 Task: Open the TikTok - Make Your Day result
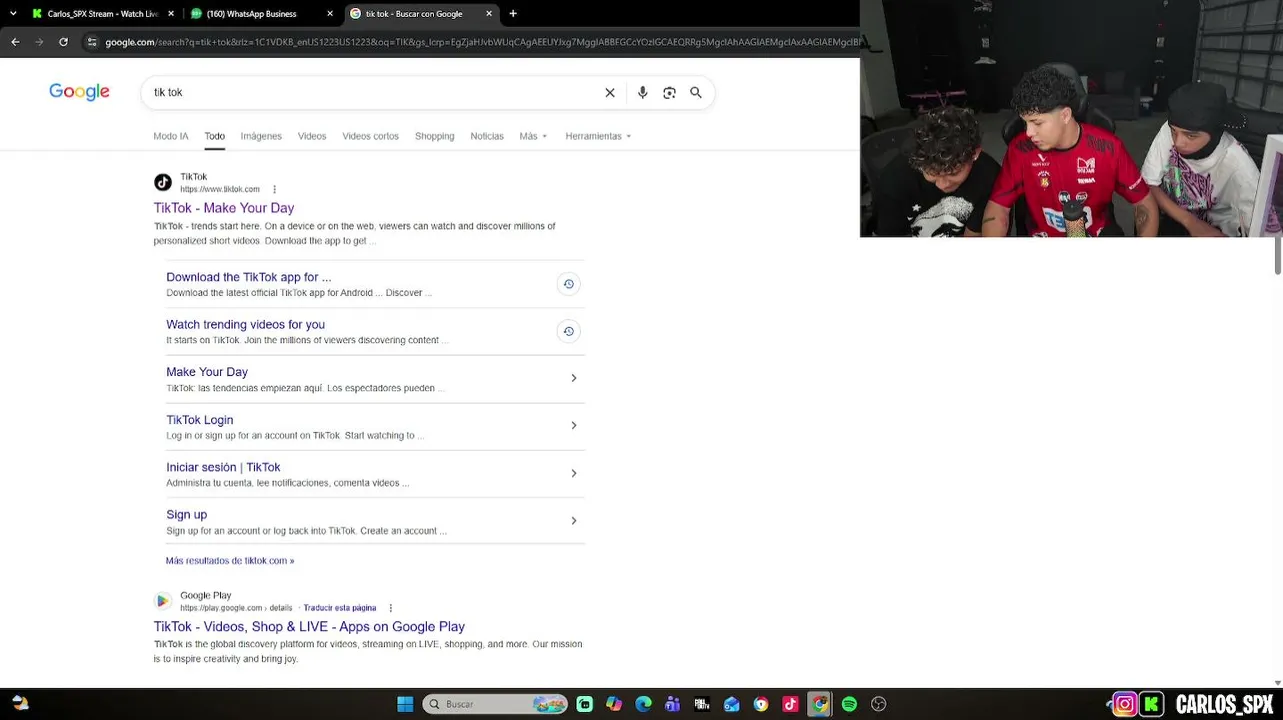pyautogui.click(x=224, y=208)
